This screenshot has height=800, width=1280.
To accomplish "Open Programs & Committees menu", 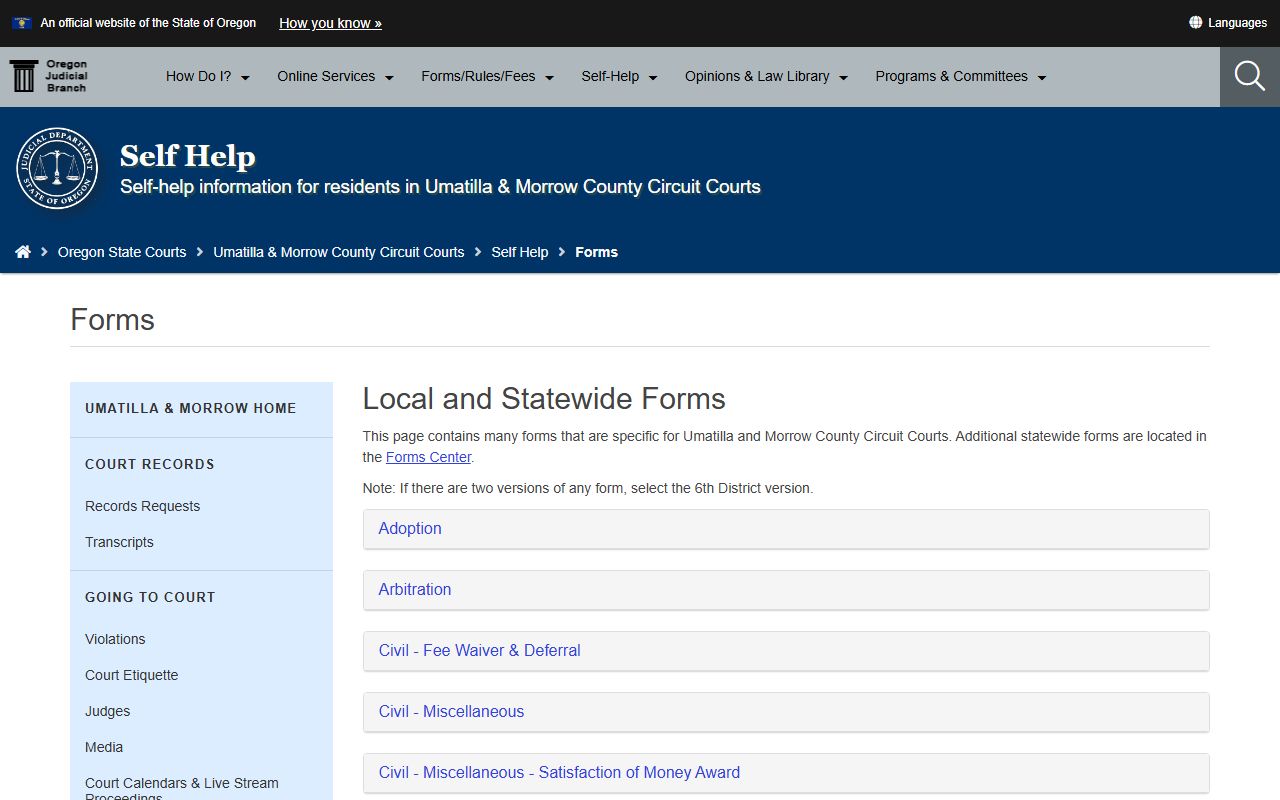I will click(x=960, y=76).
